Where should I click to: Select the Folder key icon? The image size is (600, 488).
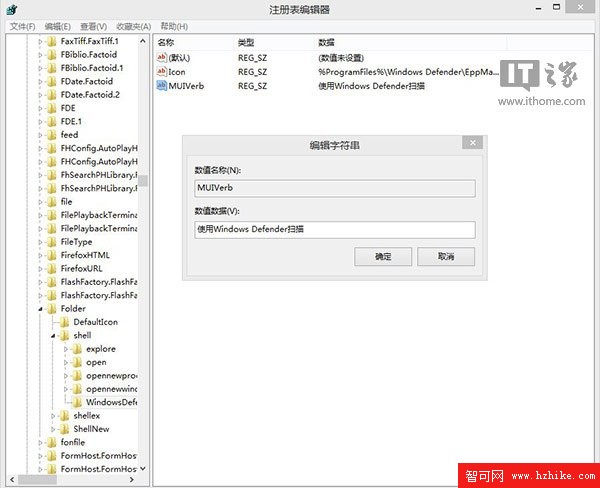click(x=51, y=308)
